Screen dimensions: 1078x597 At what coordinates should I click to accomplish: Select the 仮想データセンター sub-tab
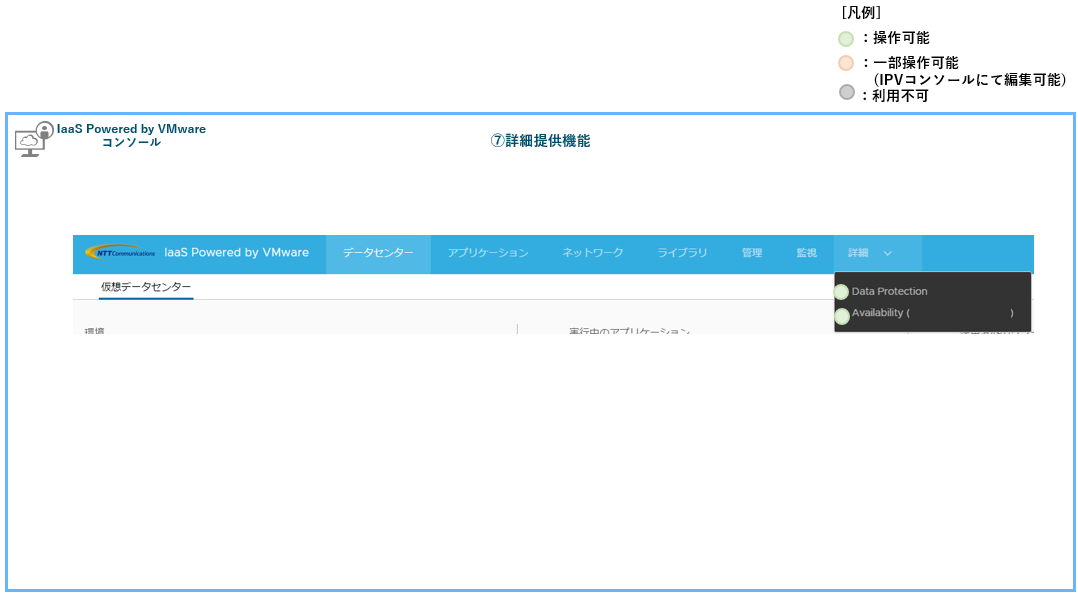pos(146,287)
